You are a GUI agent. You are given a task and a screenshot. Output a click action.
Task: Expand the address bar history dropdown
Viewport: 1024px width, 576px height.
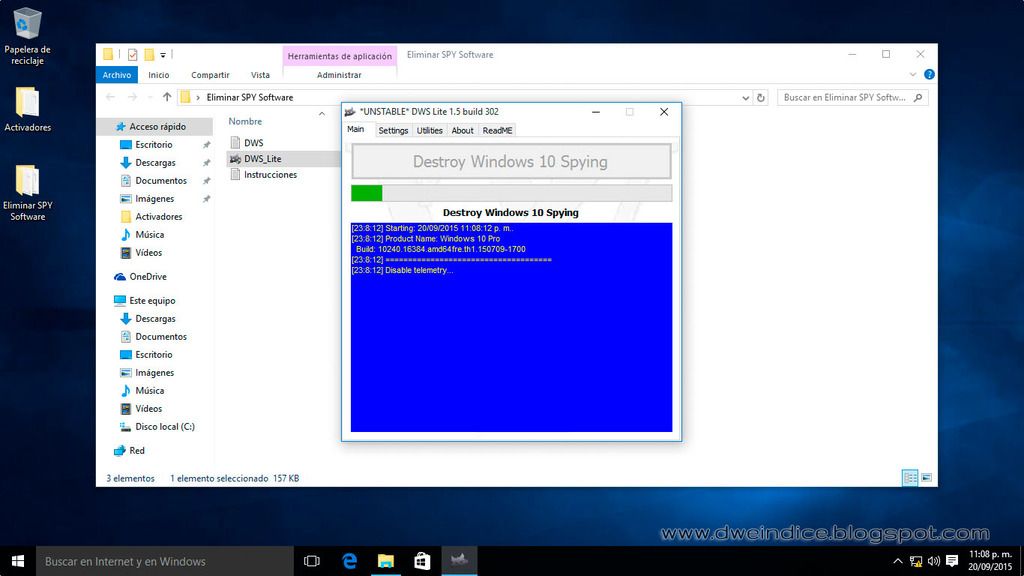click(746, 98)
